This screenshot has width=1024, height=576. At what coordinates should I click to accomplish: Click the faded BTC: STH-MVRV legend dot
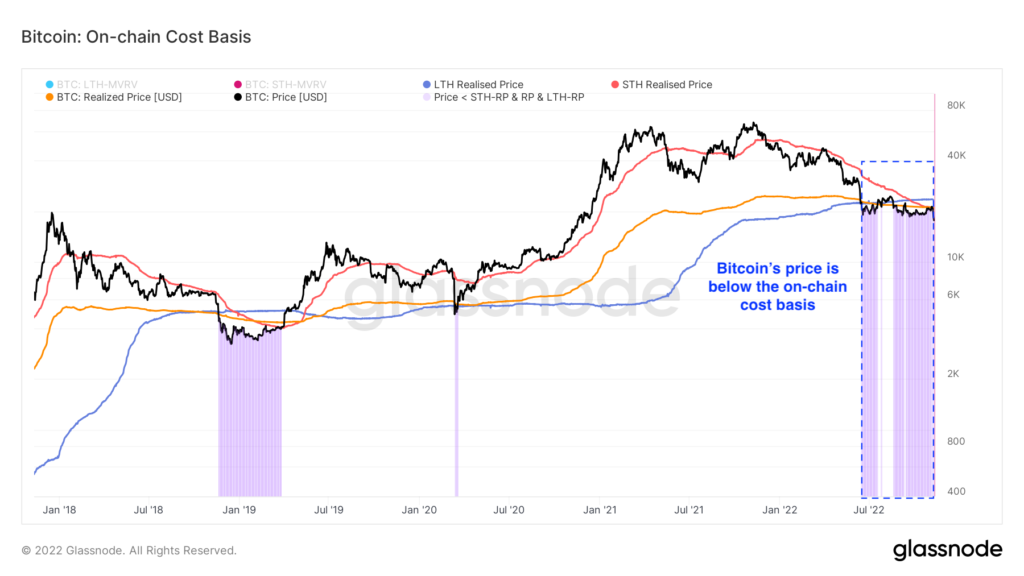click(x=237, y=85)
